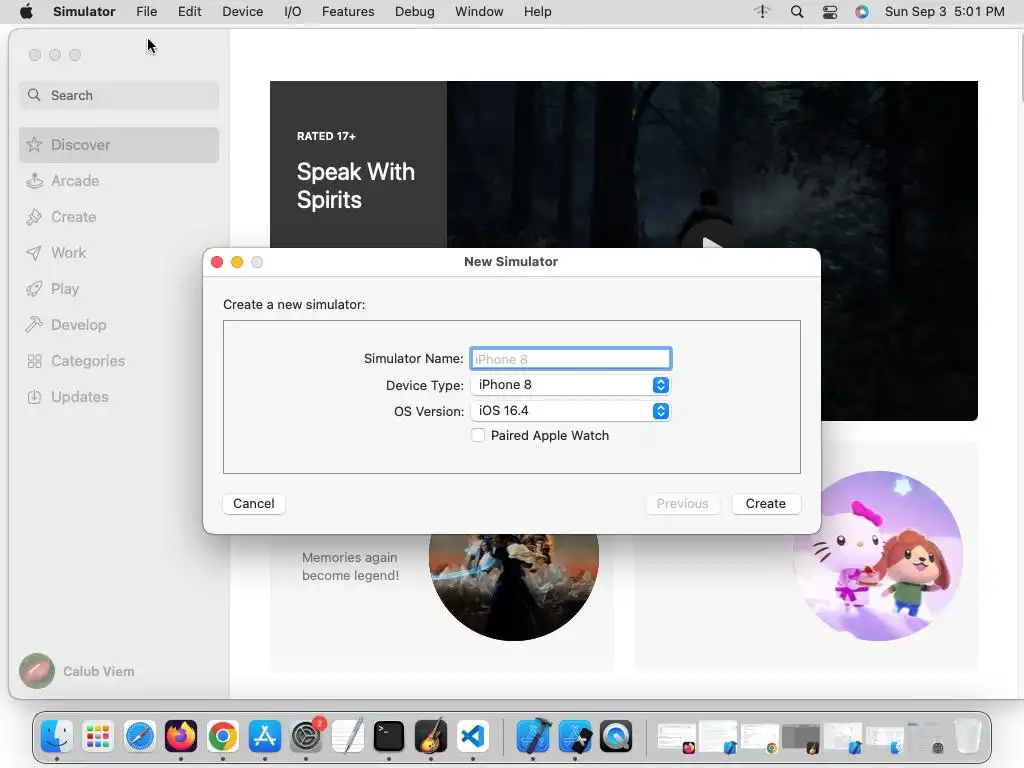Open the File menu

point(146,12)
